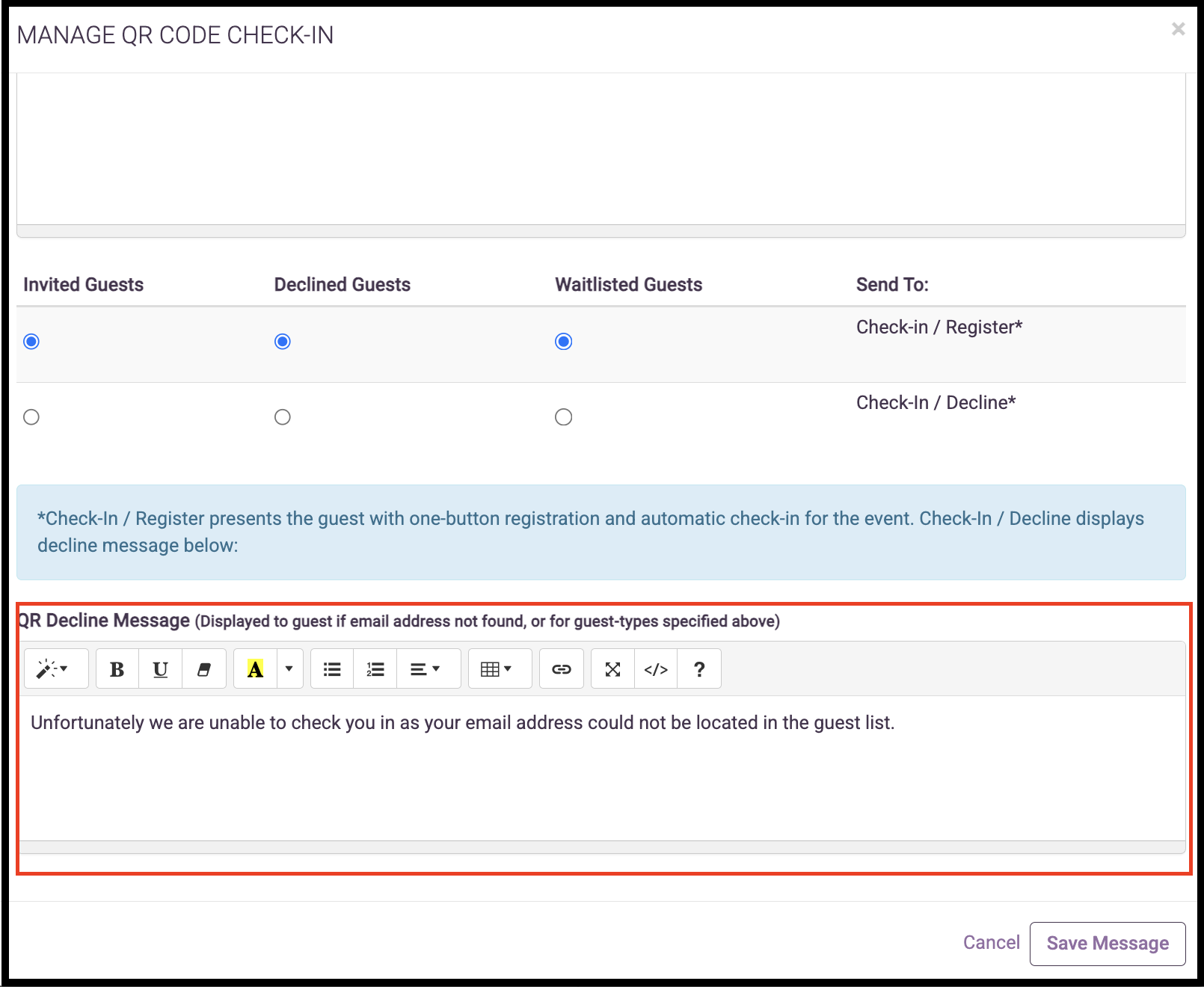Grab the upper editor resize bar
1204x987 pixels.
point(601,231)
